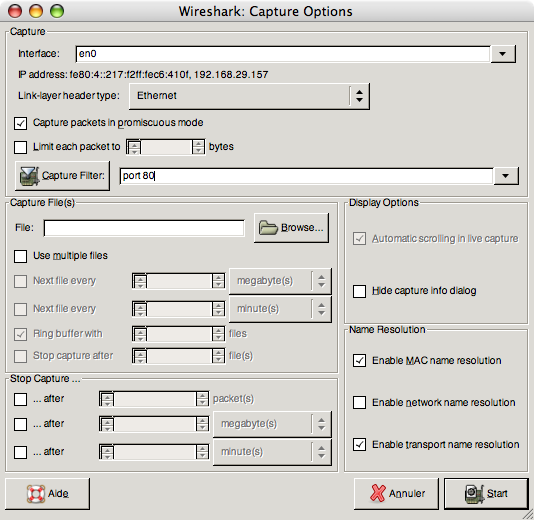Open the Interface dropdown arrow for en0
Image resolution: width=534 pixels, height=520 pixels.
click(503, 54)
